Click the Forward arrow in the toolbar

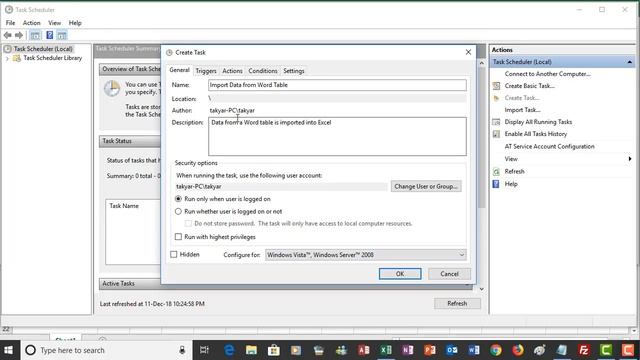coord(19,36)
